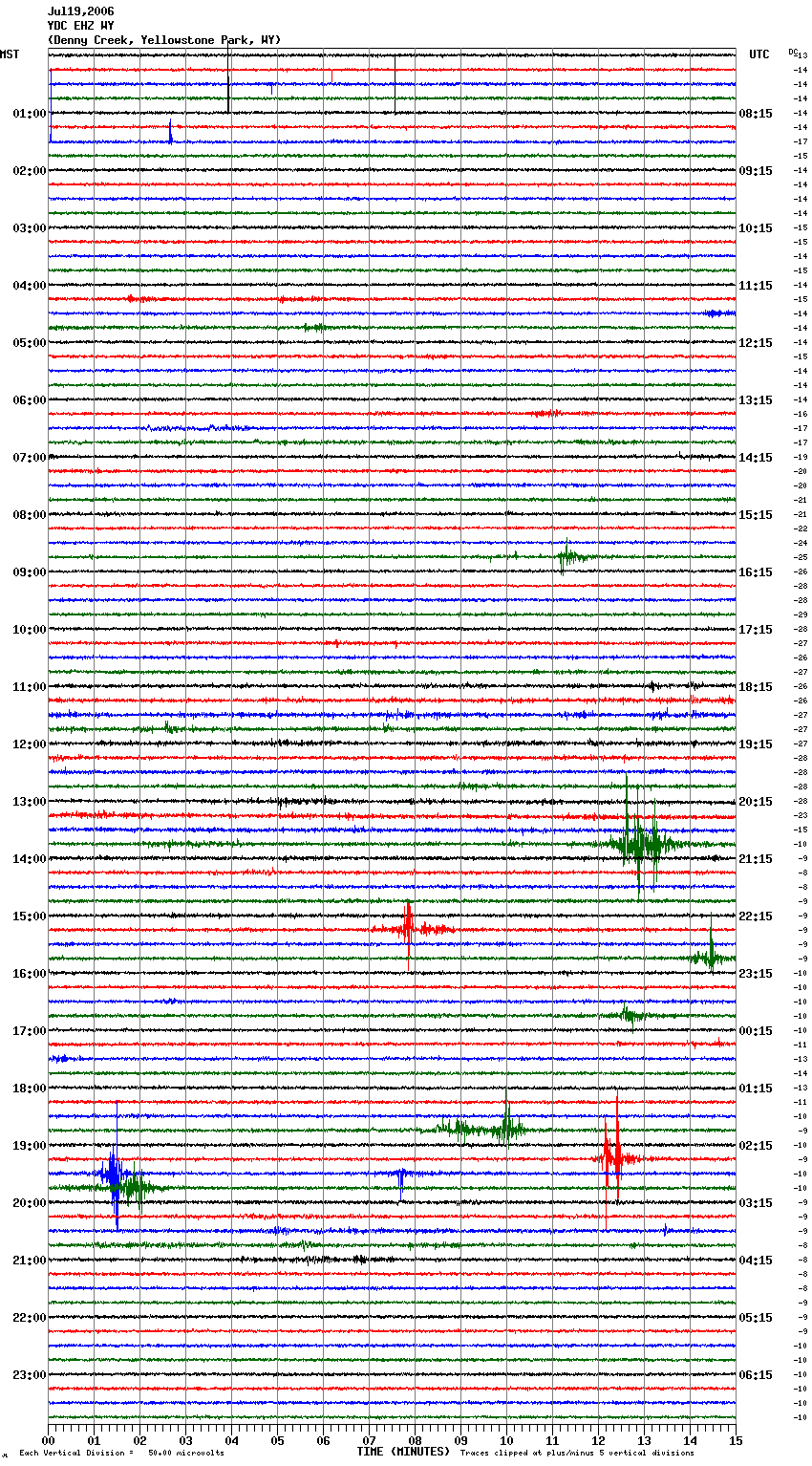
Task: Select the "19:00" MST time label
Action: pyautogui.click(x=30, y=1146)
